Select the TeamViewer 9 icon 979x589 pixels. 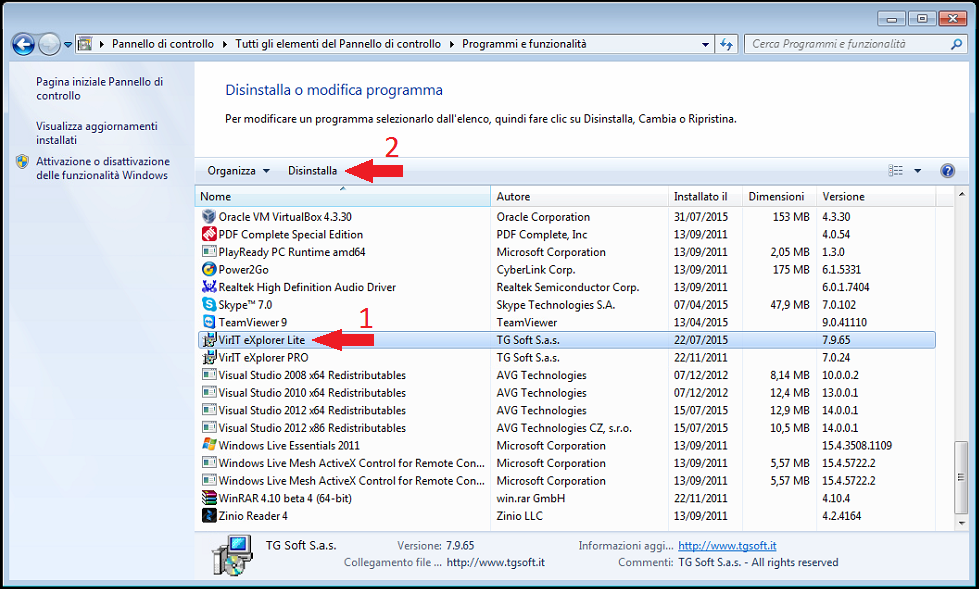(209, 322)
